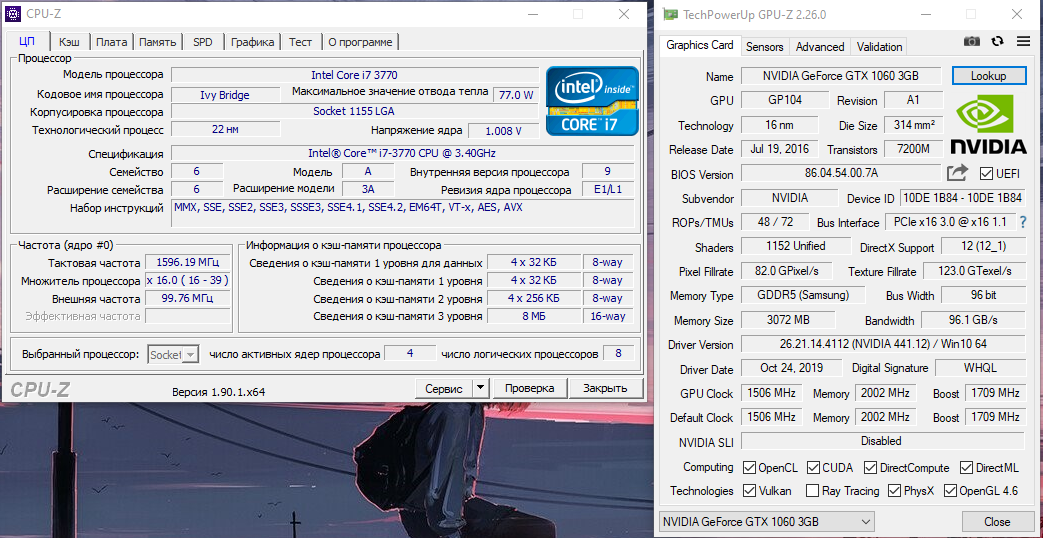Enable the Ray Tracing checkbox

pyautogui.click(x=813, y=491)
